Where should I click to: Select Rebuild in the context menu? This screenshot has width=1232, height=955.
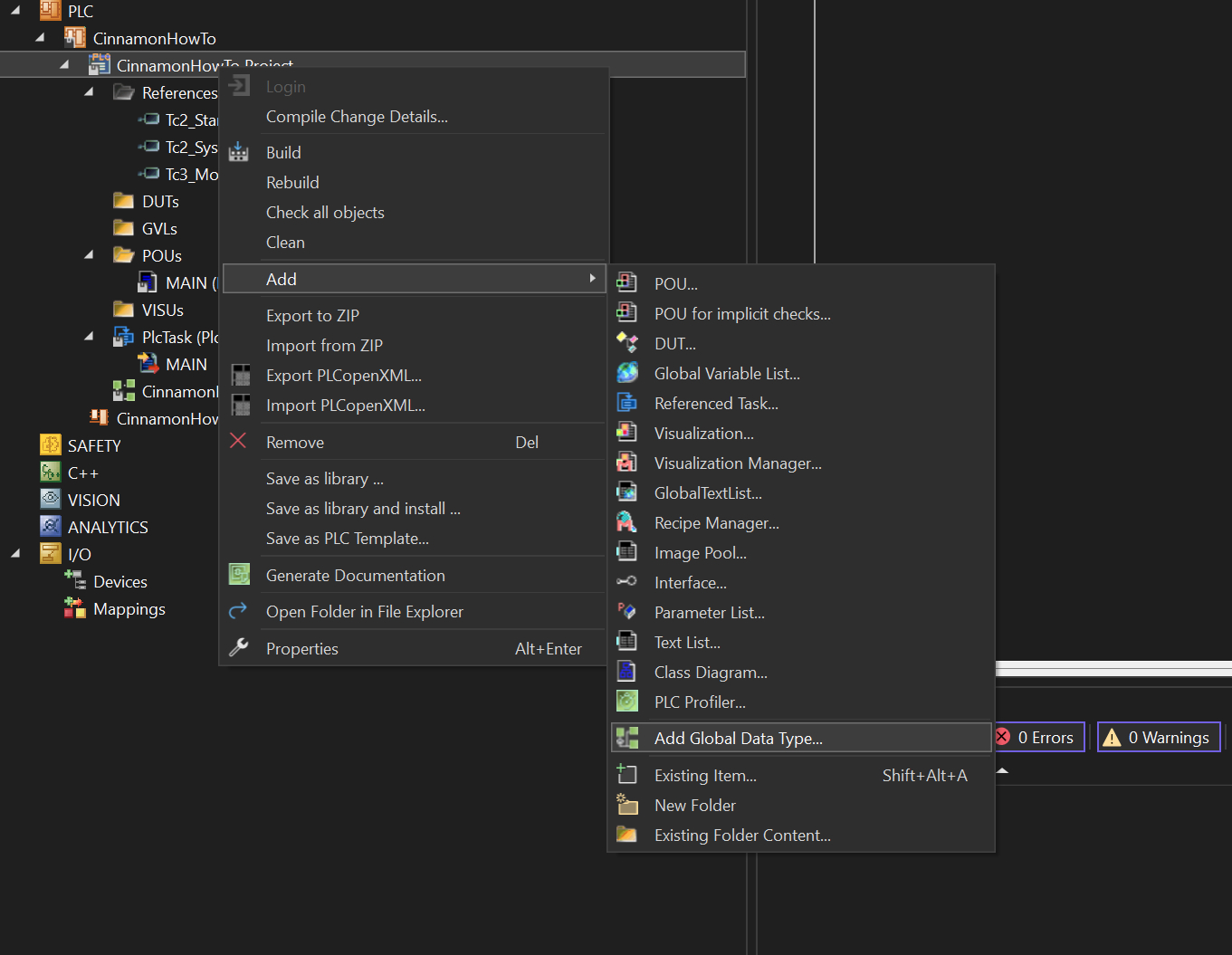[x=292, y=182]
